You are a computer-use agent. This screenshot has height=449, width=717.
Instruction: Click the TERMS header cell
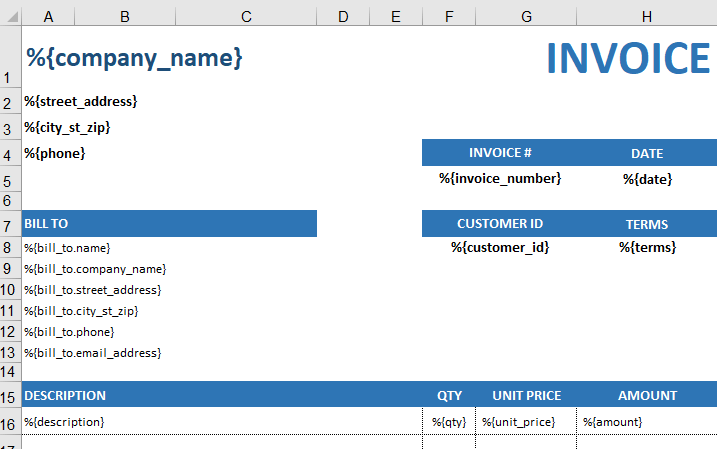click(647, 224)
